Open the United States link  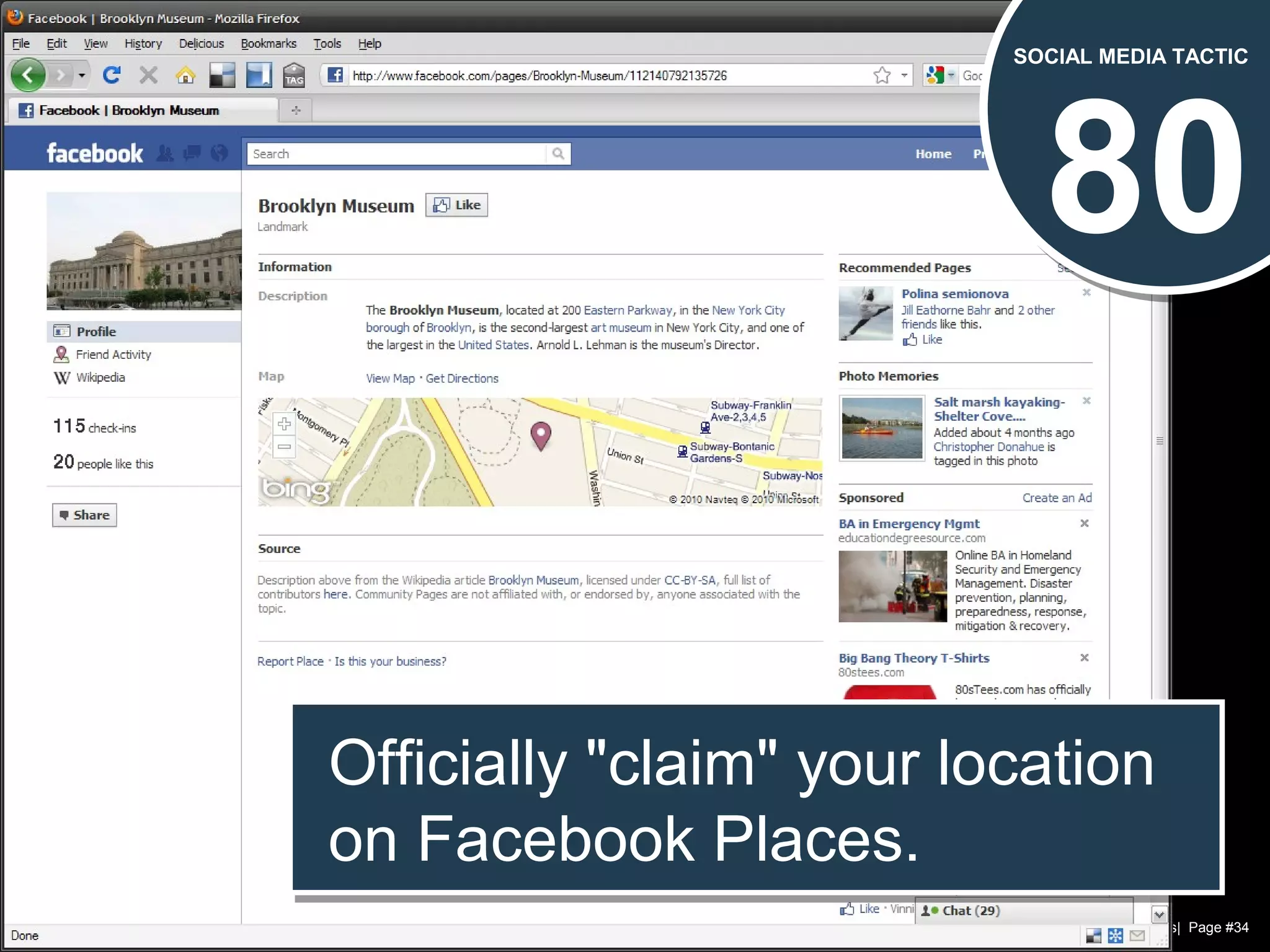tap(493, 345)
